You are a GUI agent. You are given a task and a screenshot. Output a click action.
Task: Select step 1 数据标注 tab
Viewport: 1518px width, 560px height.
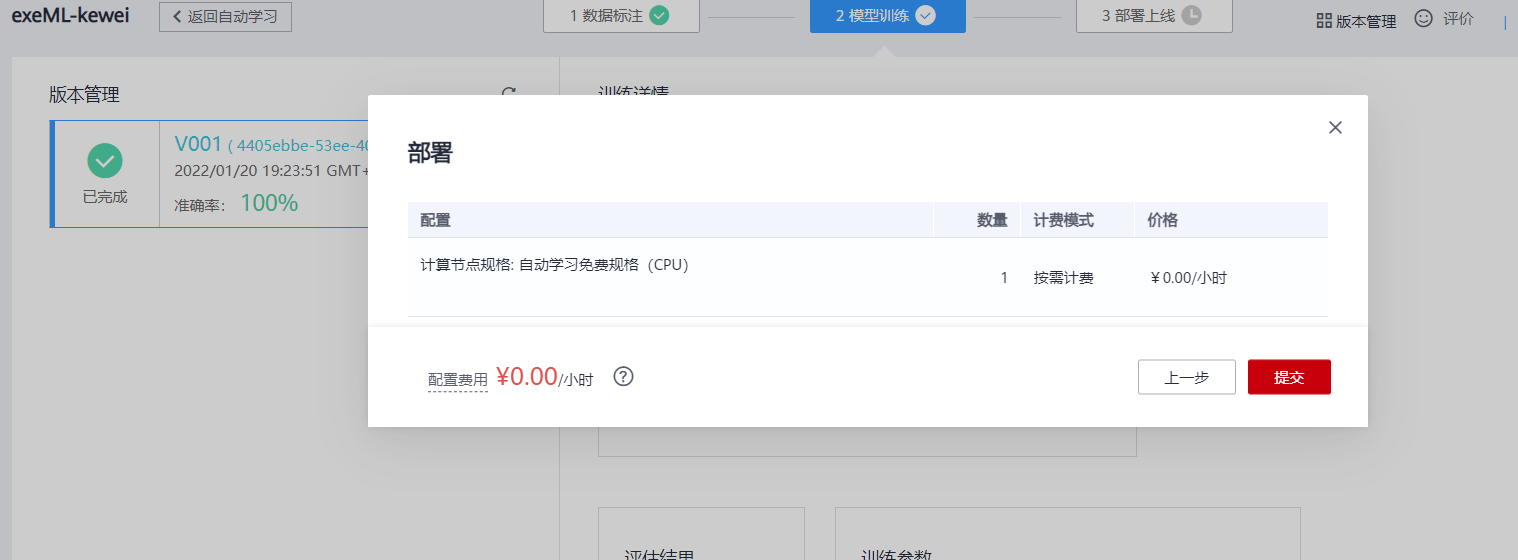click(620, 16)
